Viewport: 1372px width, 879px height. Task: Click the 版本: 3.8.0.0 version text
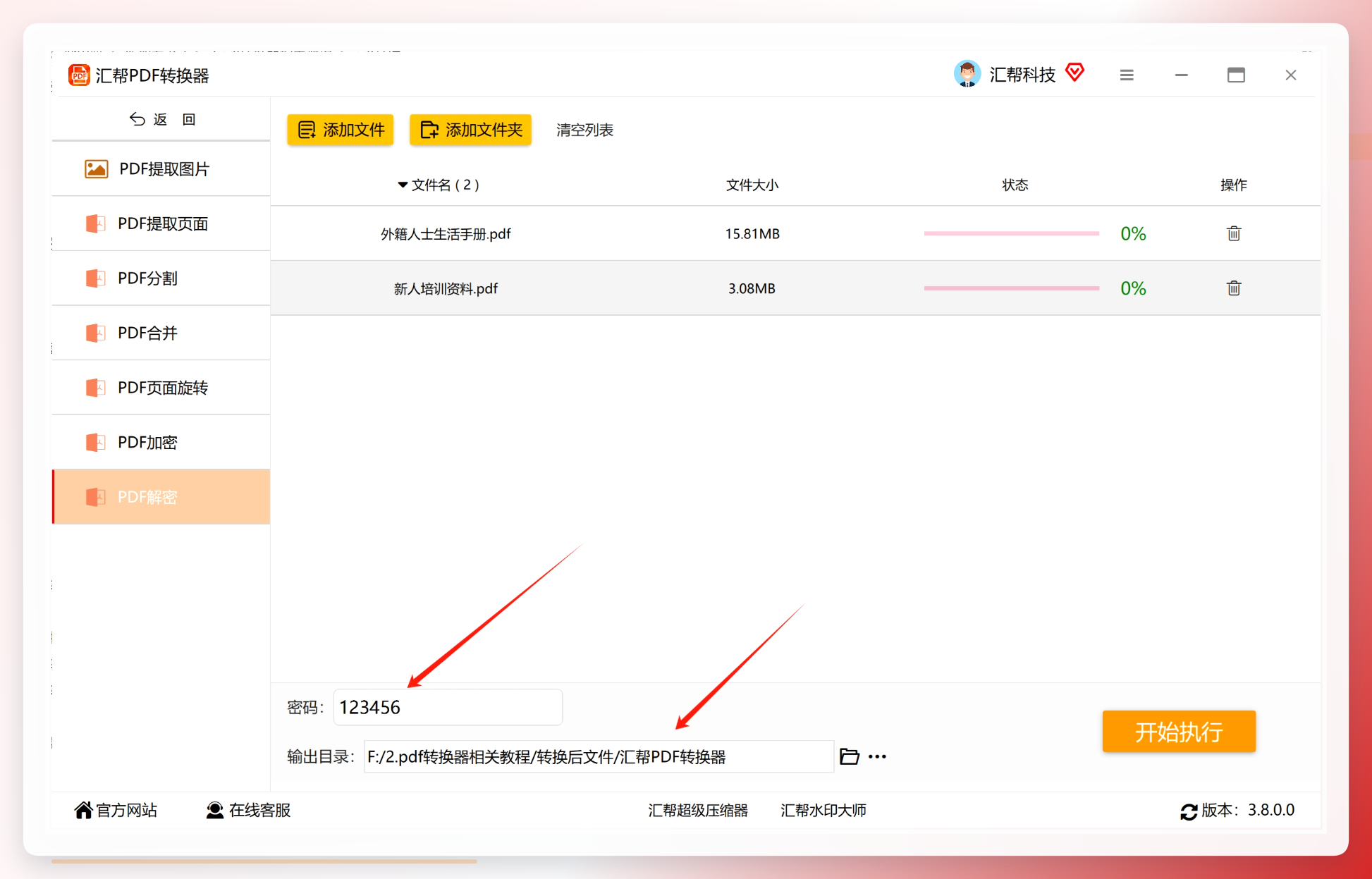[1248, 811]
